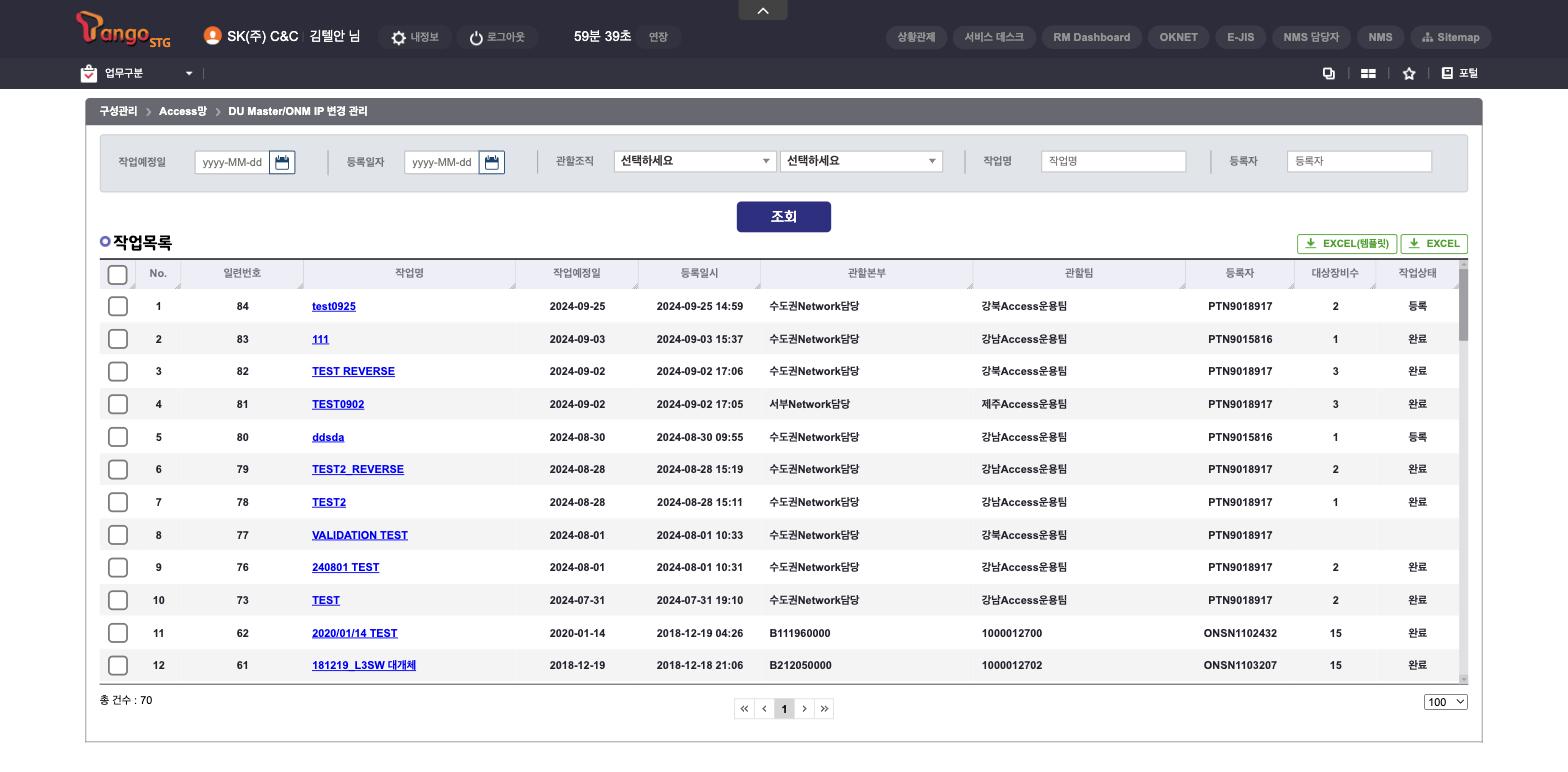Image resolution: width=1568 pixels, height=772 pixels.
Task: Focus the 등록자 text input
Action: pos(1359,161)
